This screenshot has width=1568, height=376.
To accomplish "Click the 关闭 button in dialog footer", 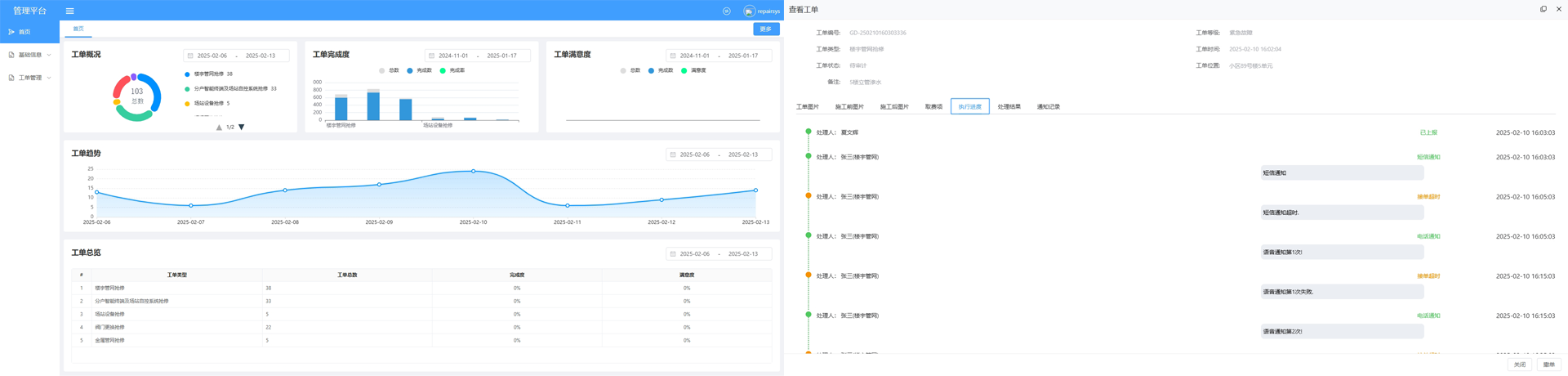I will coord(1519,365).
